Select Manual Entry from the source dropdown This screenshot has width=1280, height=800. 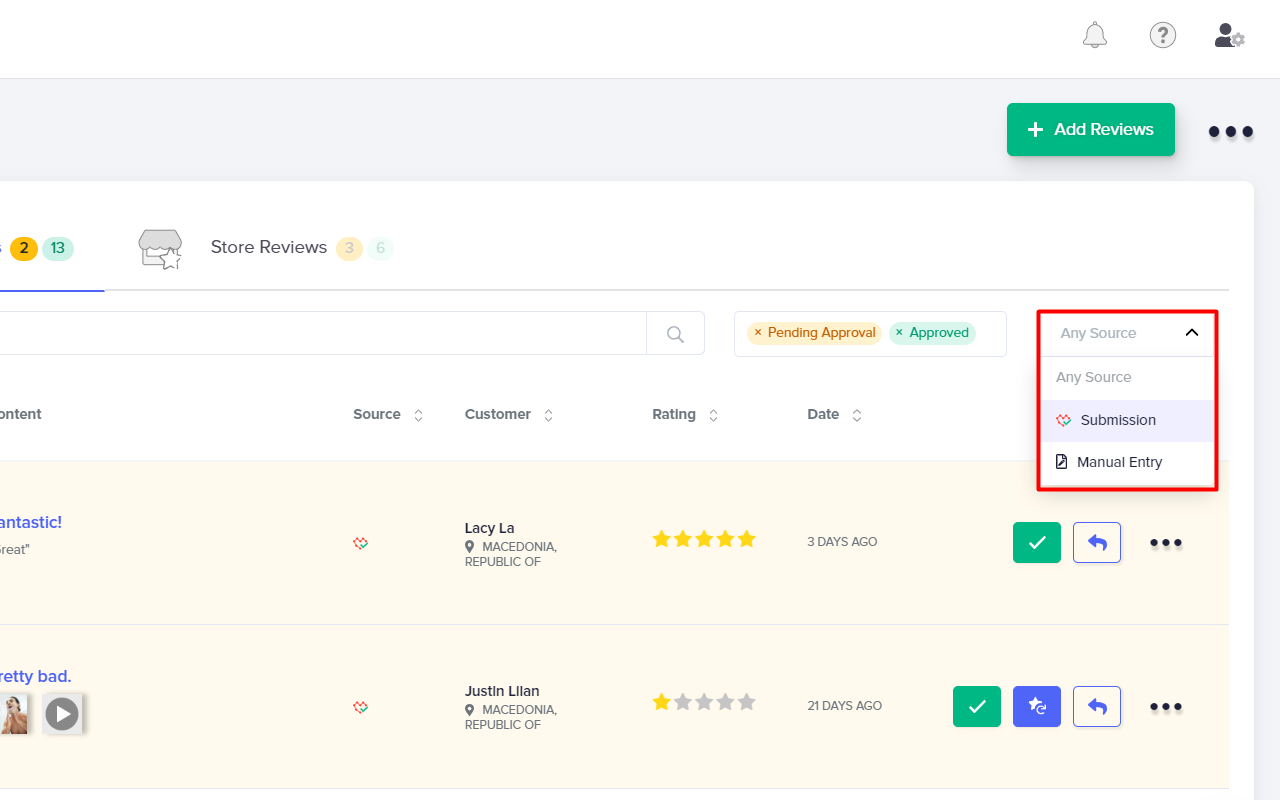(x=1118, y=461)
